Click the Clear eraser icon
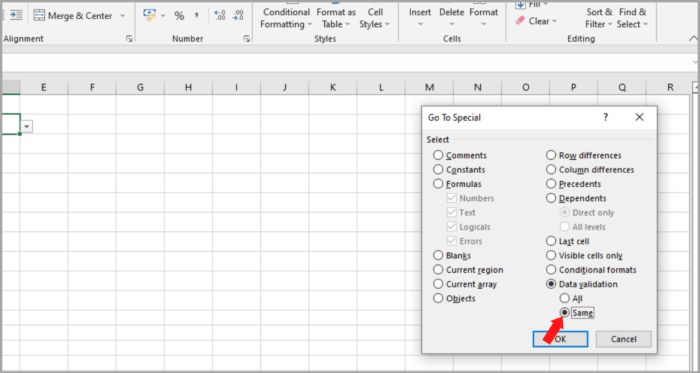Screen dimensions: 700x373 pos(520,21)
